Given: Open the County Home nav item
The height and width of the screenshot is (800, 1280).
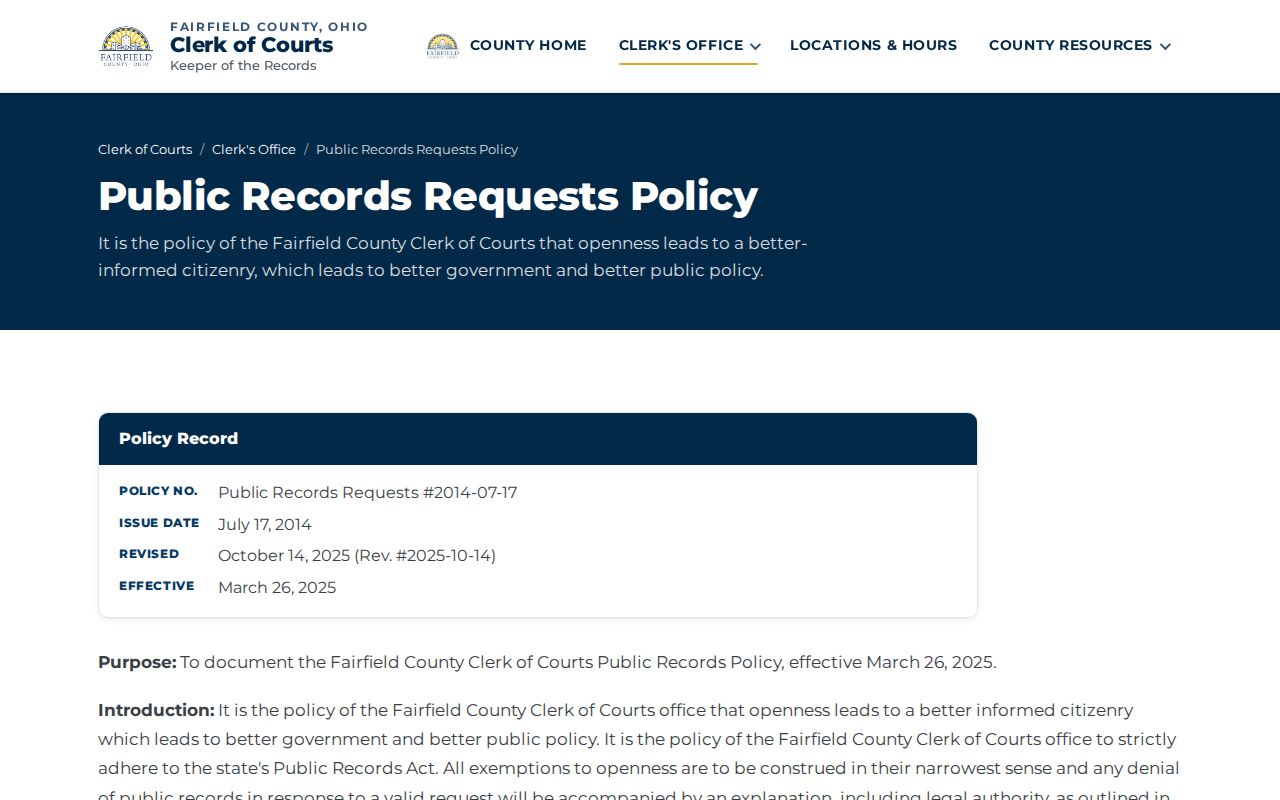Looking at the screenshot, I should (x=528, y=45).
